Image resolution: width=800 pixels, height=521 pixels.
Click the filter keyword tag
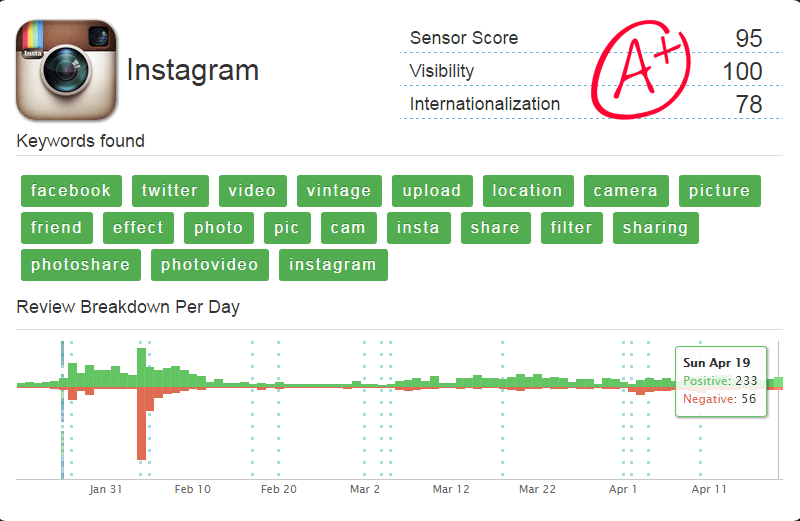coord(572,228)
